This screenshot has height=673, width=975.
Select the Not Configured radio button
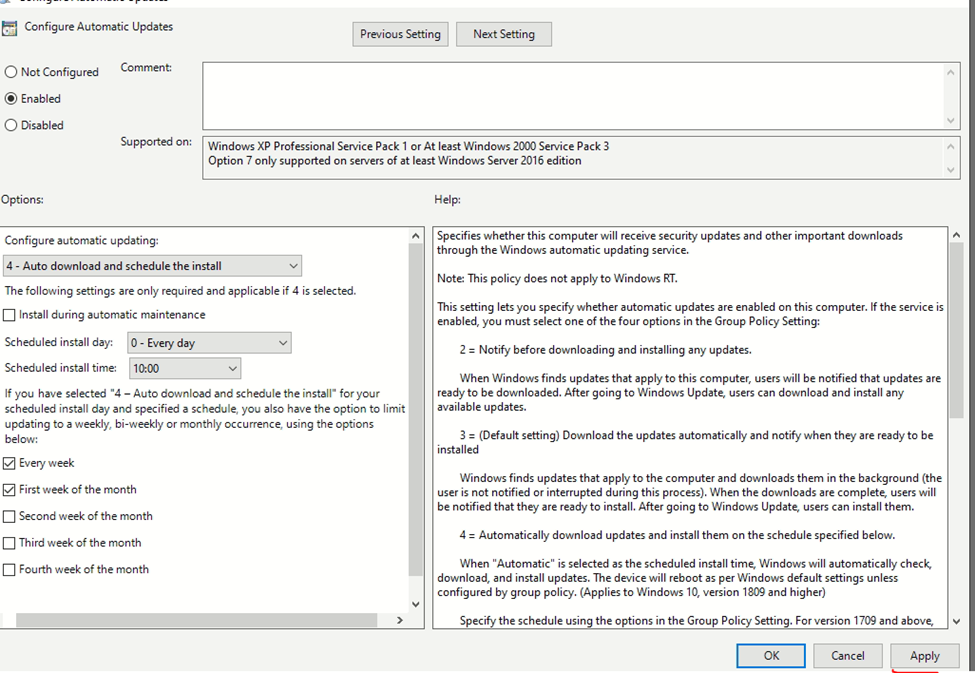click(x=12, y=72)
